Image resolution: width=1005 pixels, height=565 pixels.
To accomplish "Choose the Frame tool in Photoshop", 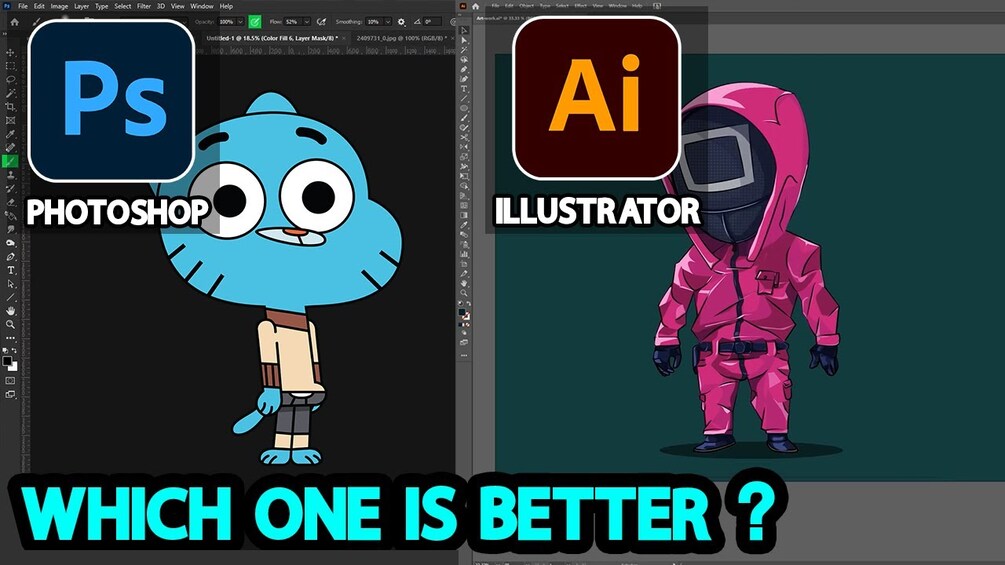I will (x=10, y=120).
